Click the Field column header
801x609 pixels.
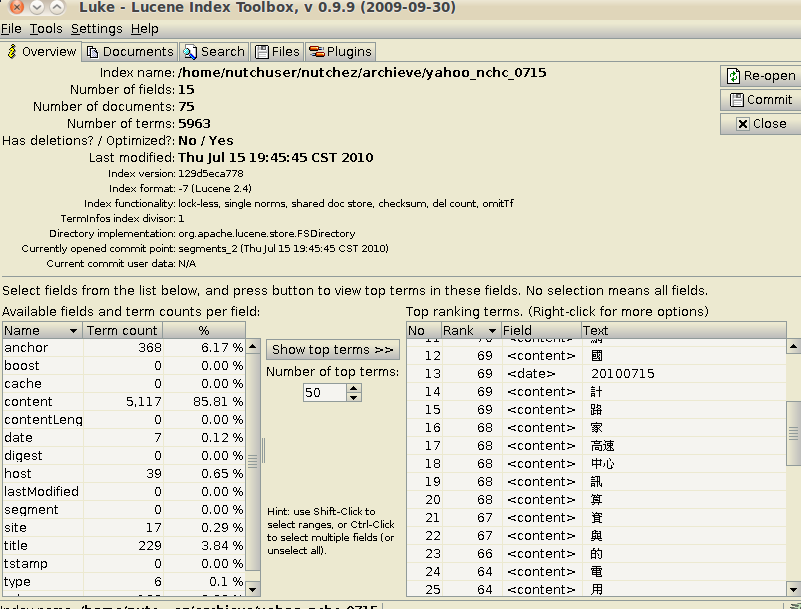click(541, 331)
